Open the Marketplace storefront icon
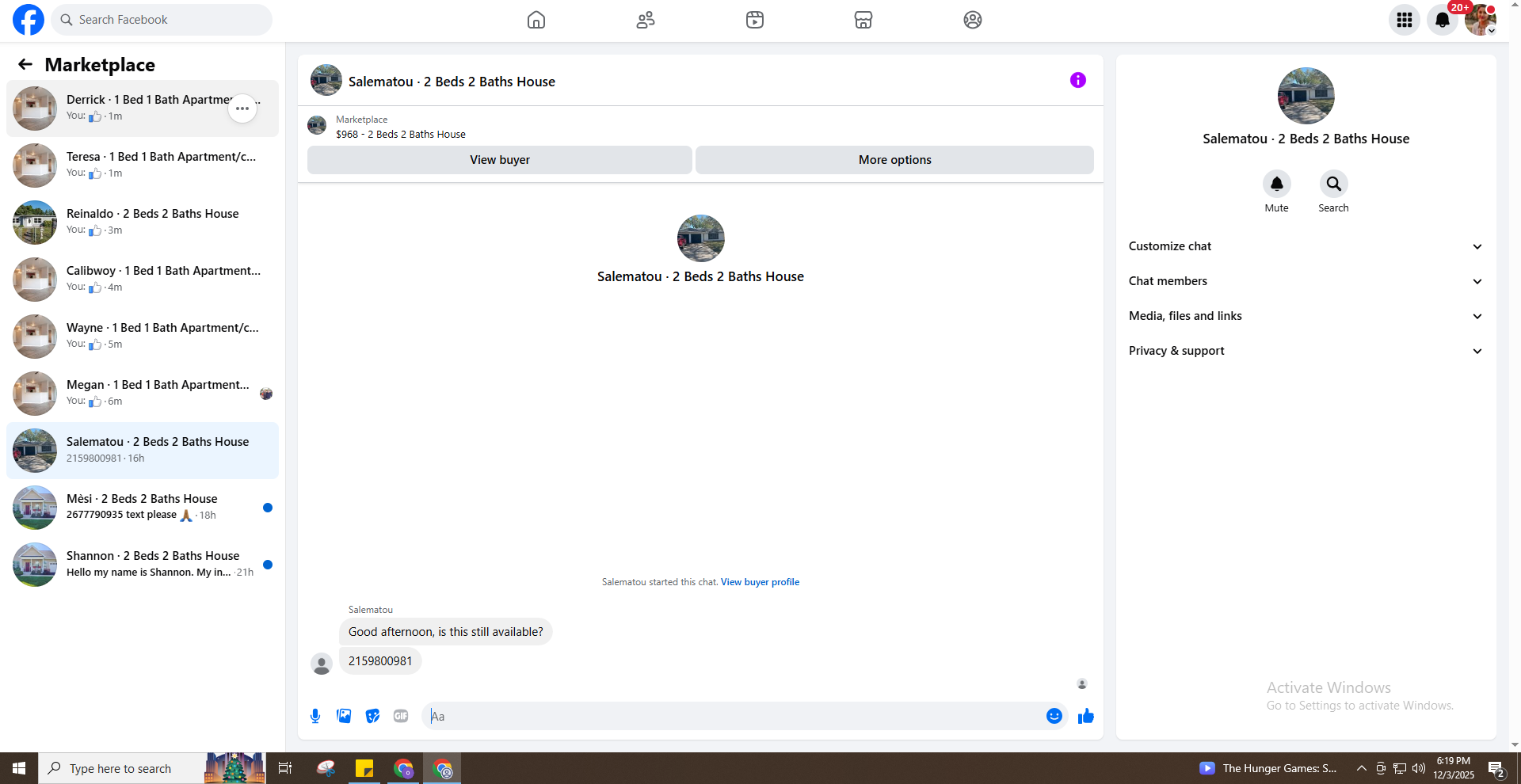 coord(863,20)
